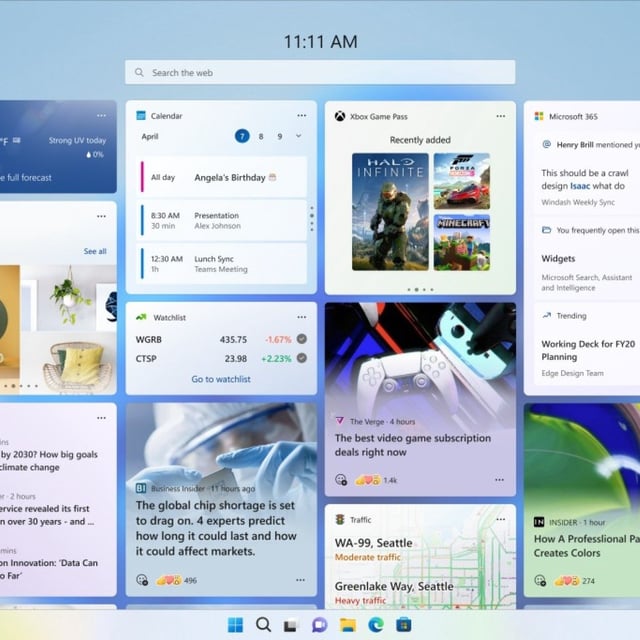Click the Traffic light icon
Viewport: 640px width, 640px height.
coord(340,519)
